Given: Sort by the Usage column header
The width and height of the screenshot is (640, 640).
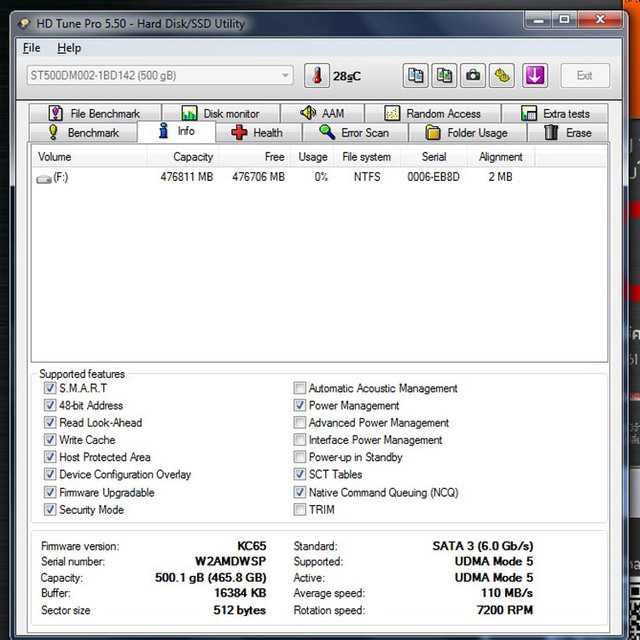Looking at the screenshot, I should [312, 157].
